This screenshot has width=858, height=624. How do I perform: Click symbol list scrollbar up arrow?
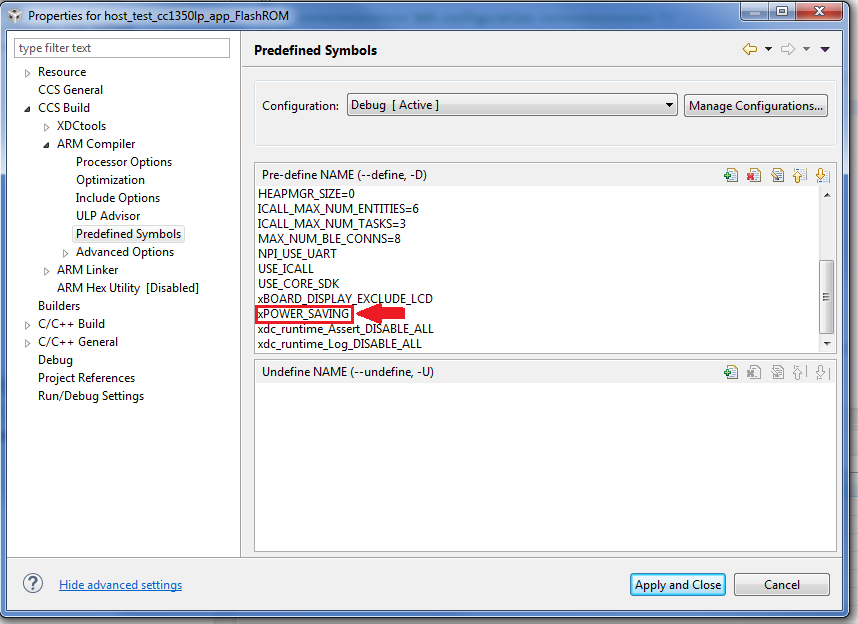[x=827, y=195]
